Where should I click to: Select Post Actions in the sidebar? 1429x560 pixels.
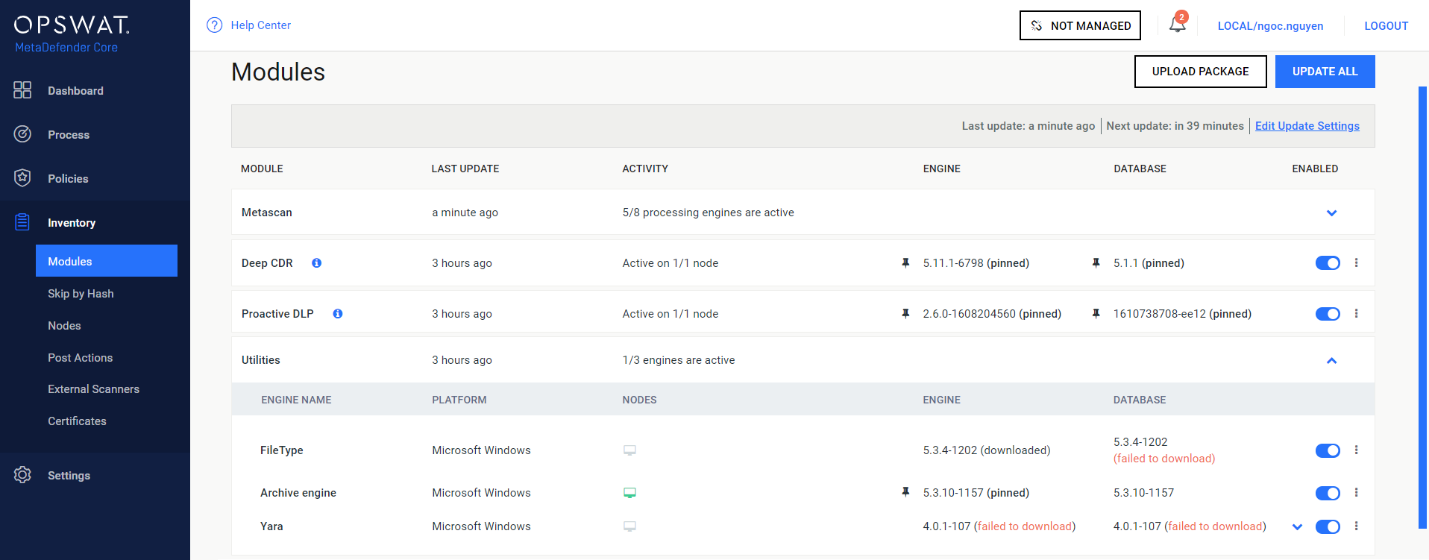coord(80,358)
